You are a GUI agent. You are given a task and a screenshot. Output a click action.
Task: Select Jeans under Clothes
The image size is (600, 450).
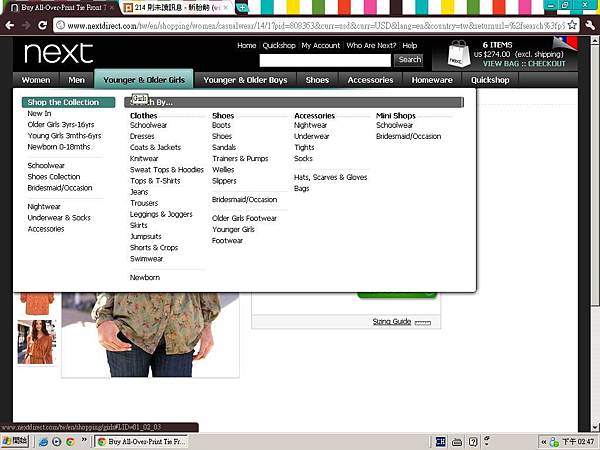click(139, 192)
